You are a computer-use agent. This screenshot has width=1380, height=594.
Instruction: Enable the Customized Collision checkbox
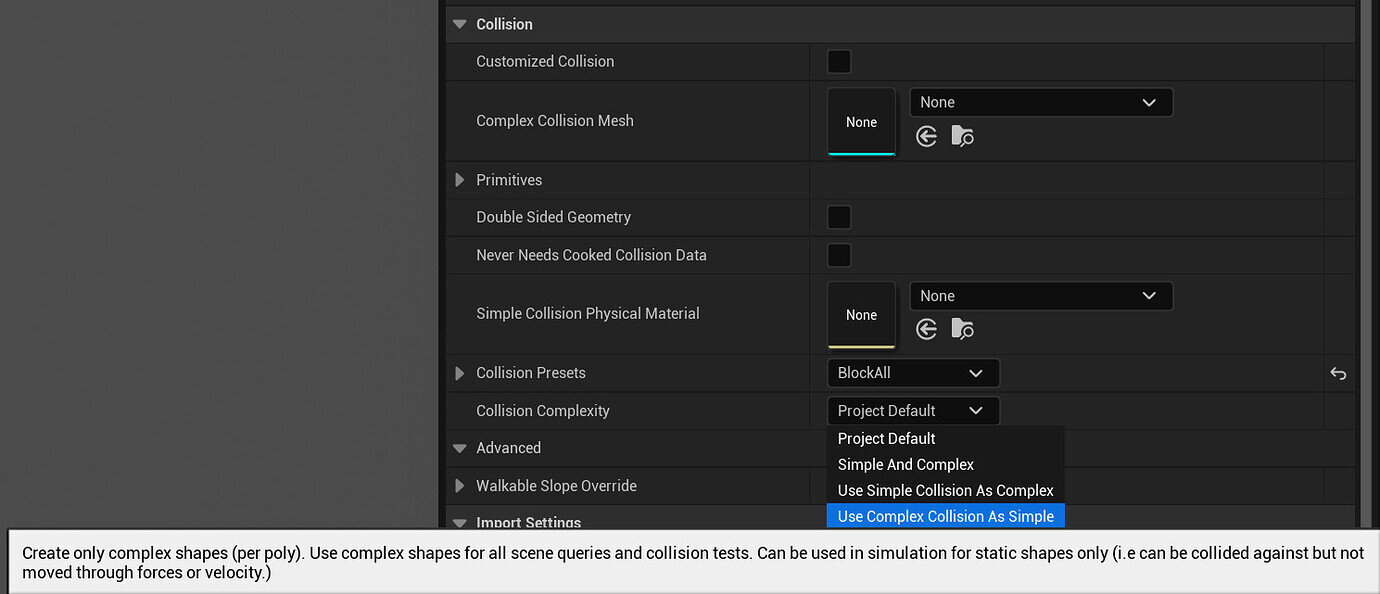(839, 62)
